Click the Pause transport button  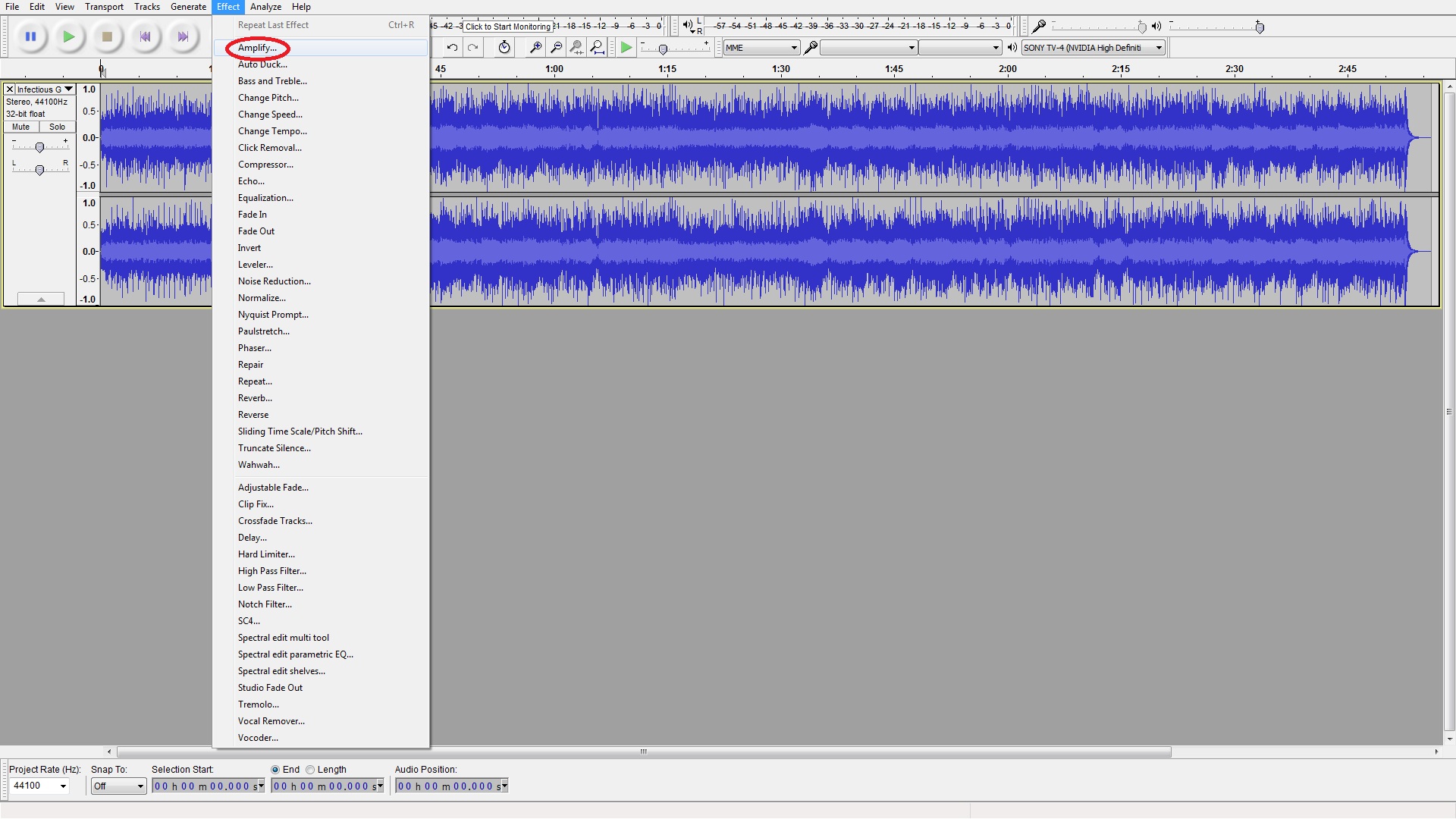click(x=31, y=36)
